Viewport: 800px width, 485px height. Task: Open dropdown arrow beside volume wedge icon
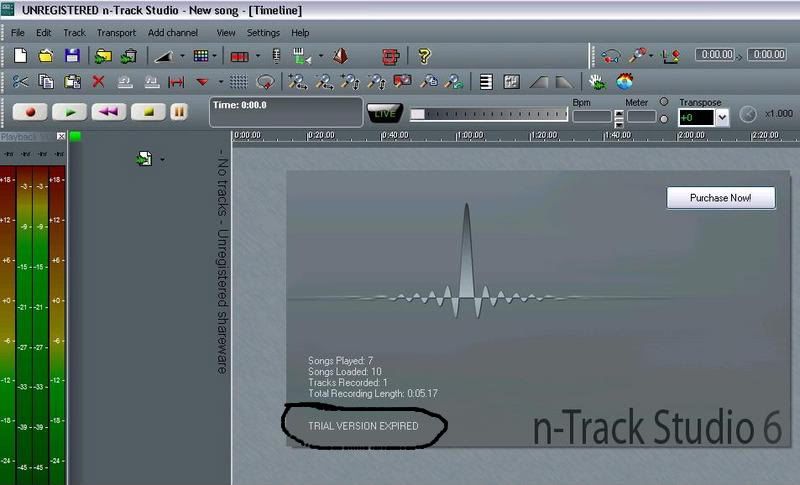point(182,56)
